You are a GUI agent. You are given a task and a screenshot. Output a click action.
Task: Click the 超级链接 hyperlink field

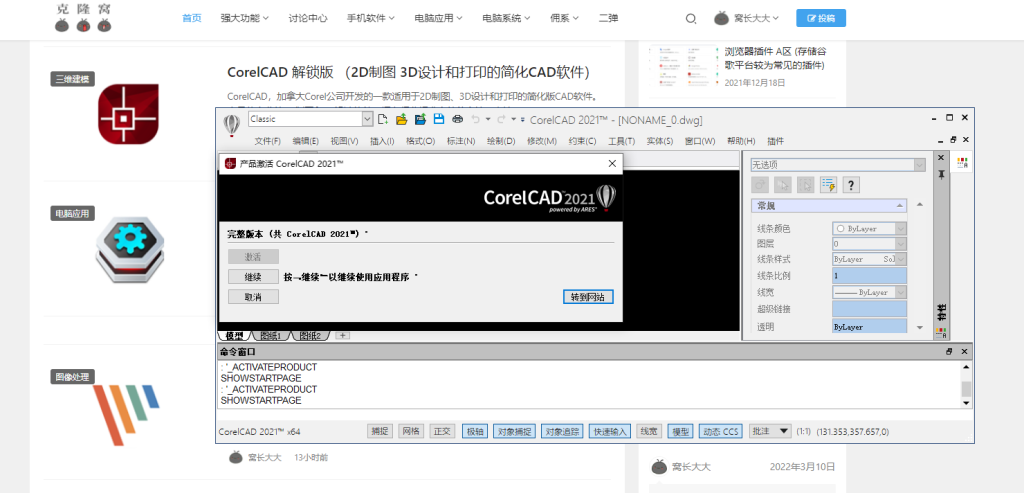click(x=869, y=309)
